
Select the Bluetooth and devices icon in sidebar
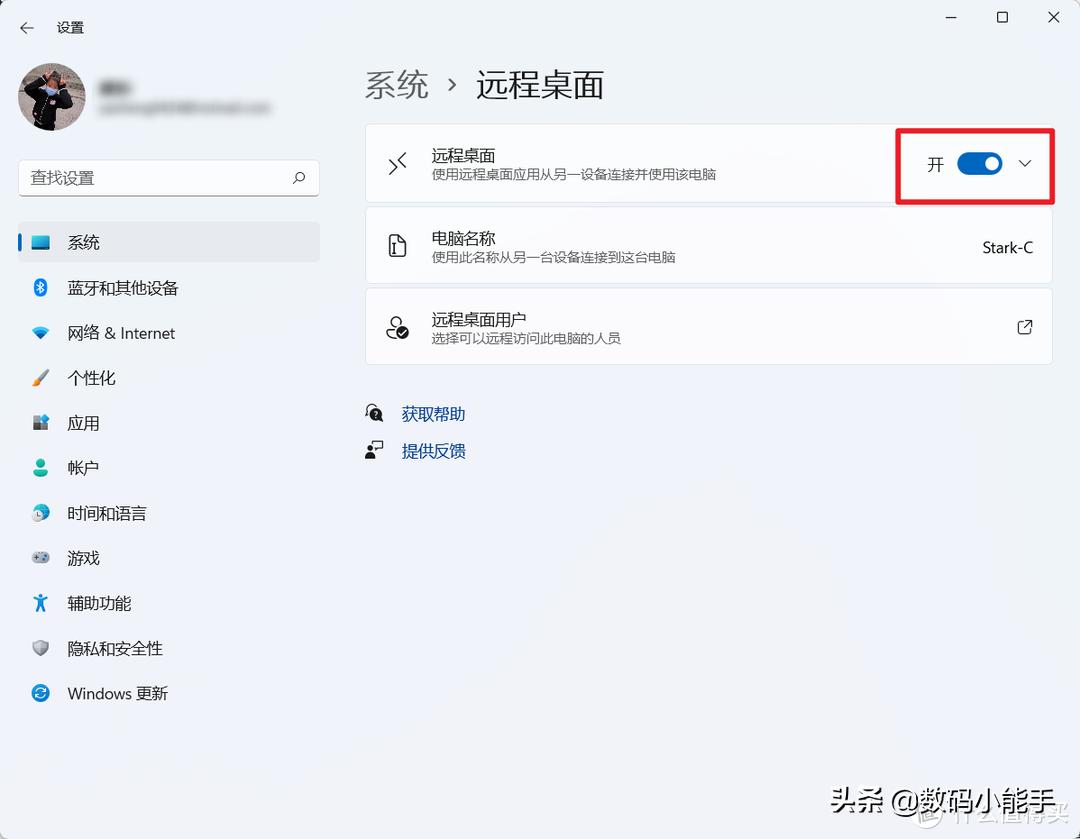click(40, 288)
